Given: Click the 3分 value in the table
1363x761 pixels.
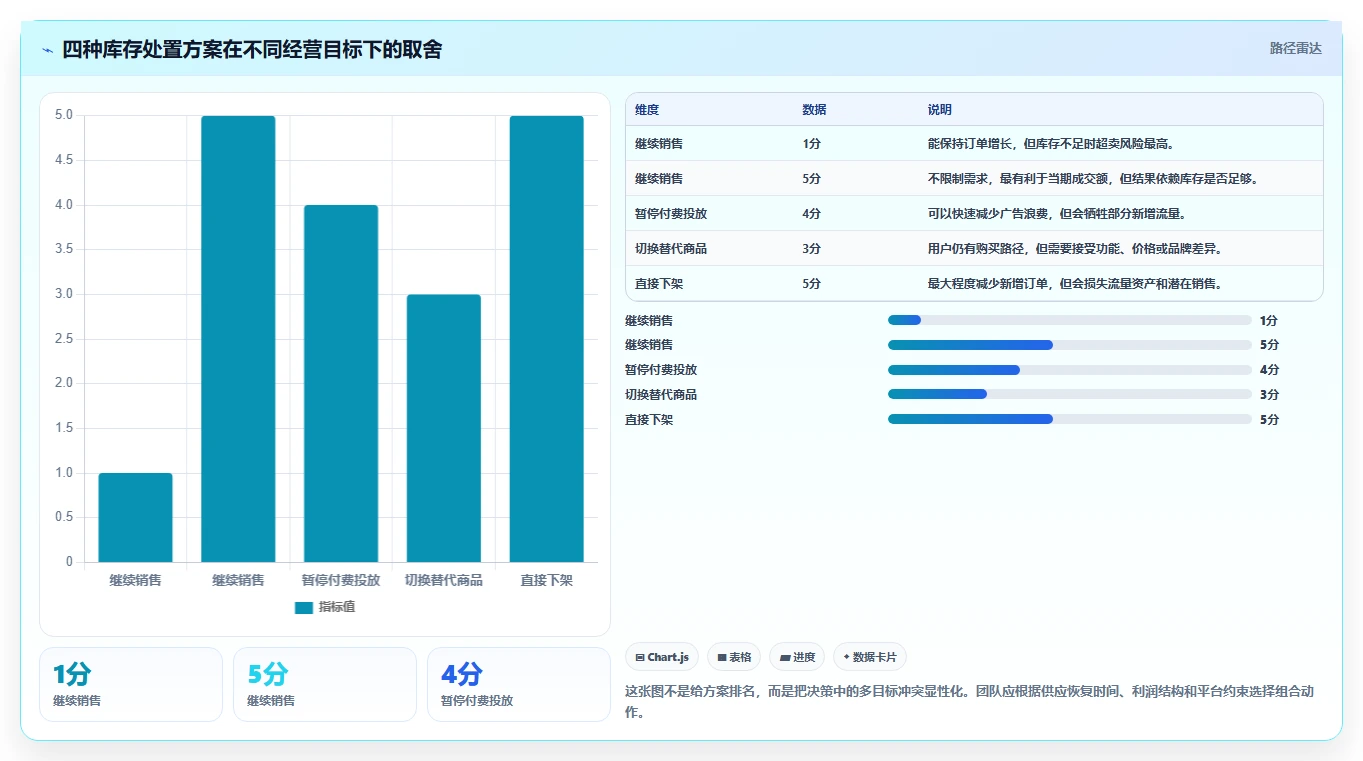Looking at the screenshot, I should 811,249.
